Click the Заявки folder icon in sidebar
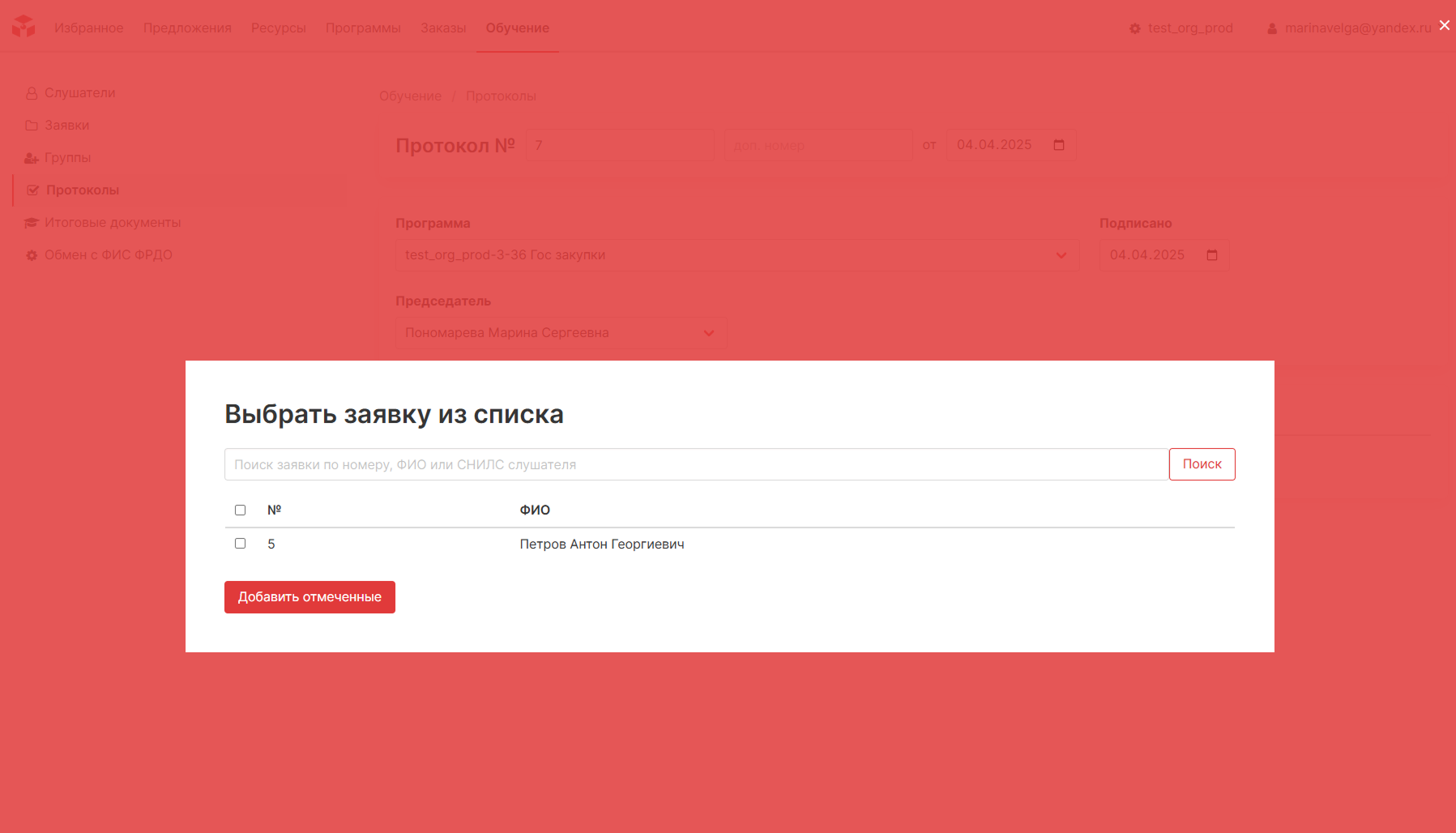 click(x=32, y=126)
